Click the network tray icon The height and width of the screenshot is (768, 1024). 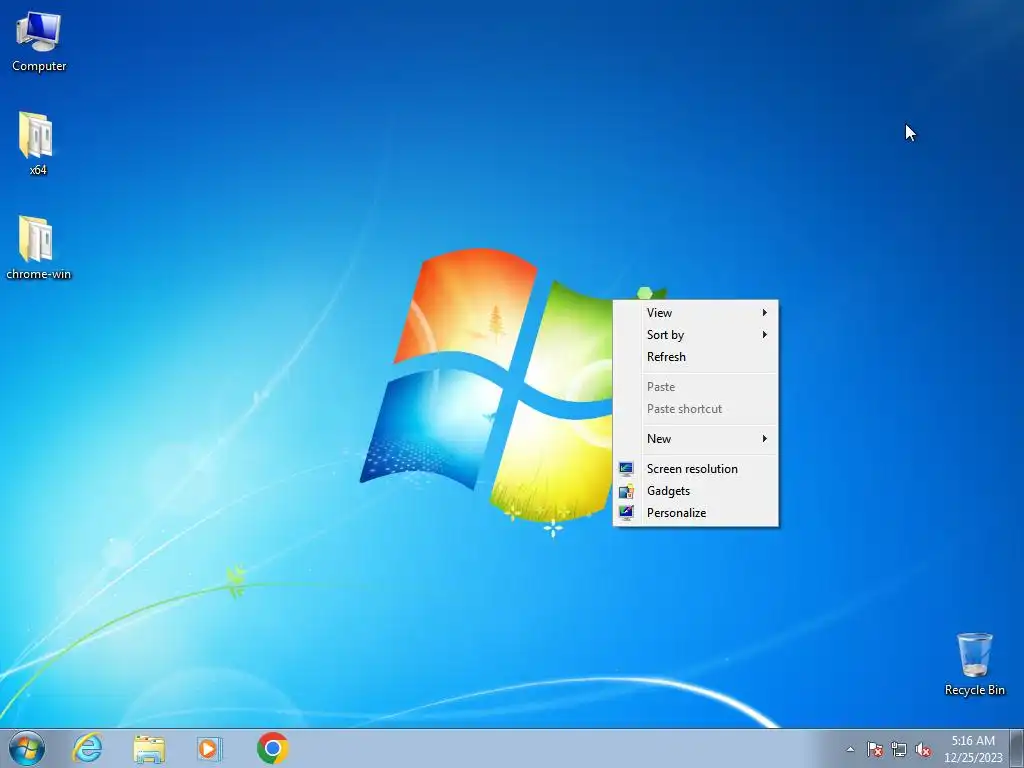(x=899, y=749)
